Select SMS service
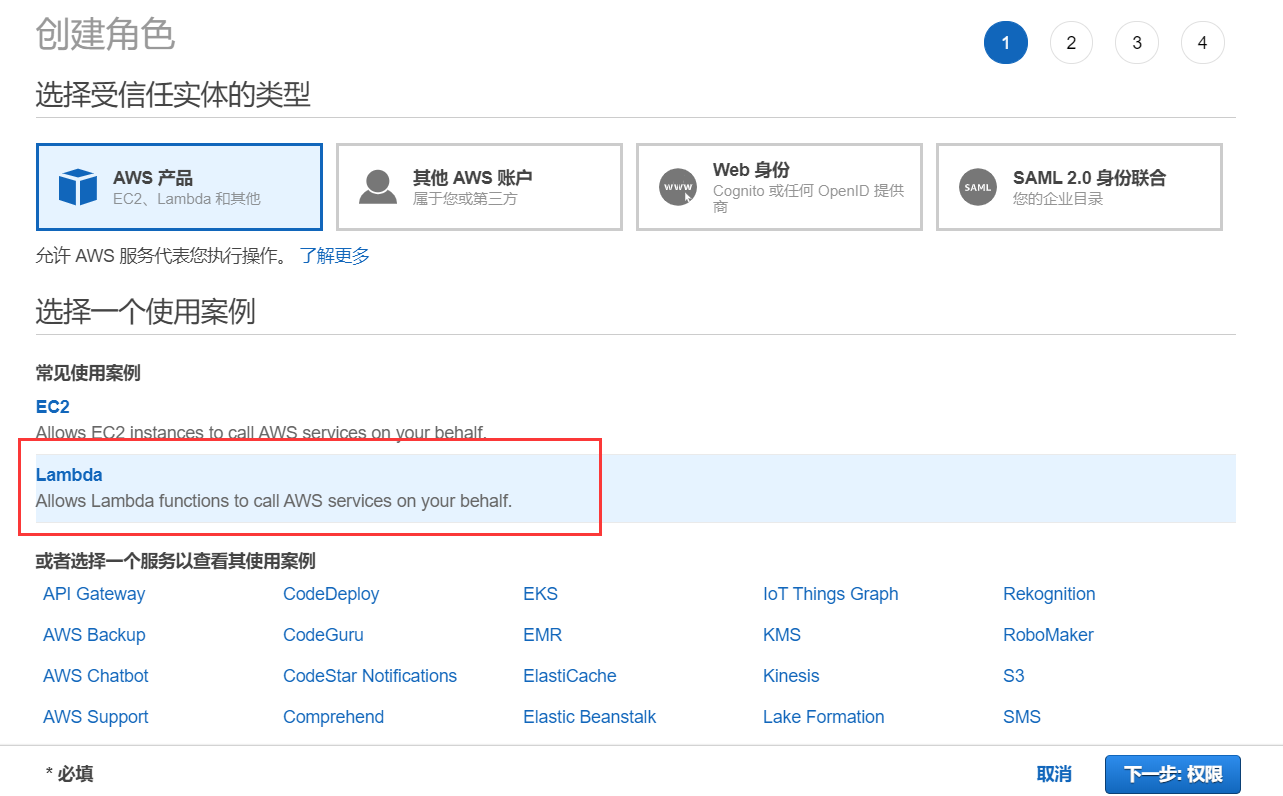 [x=1022, y=717]
